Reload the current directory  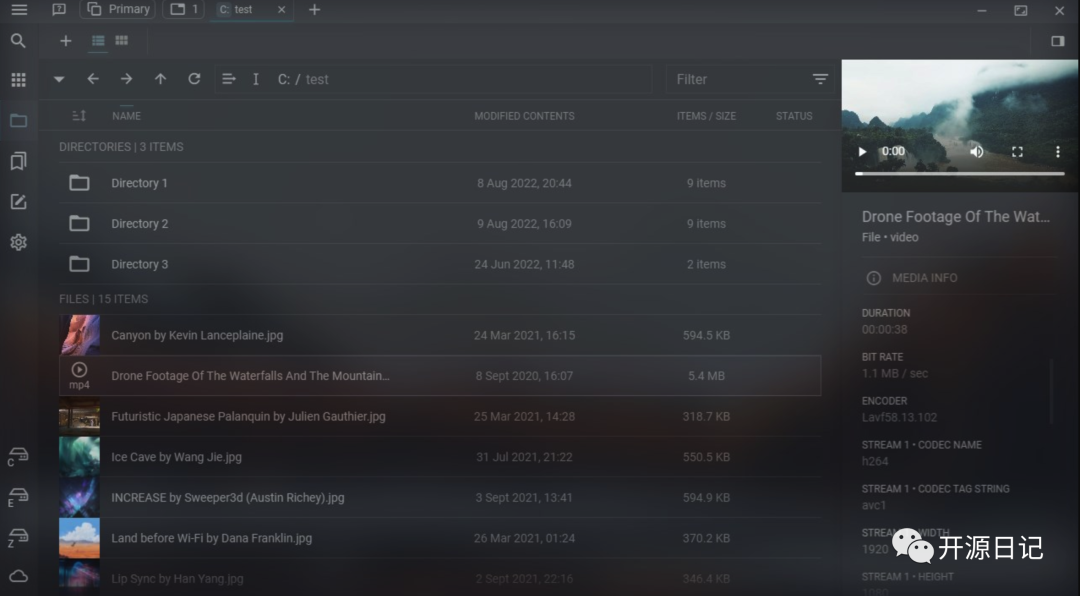coord(194,79)
